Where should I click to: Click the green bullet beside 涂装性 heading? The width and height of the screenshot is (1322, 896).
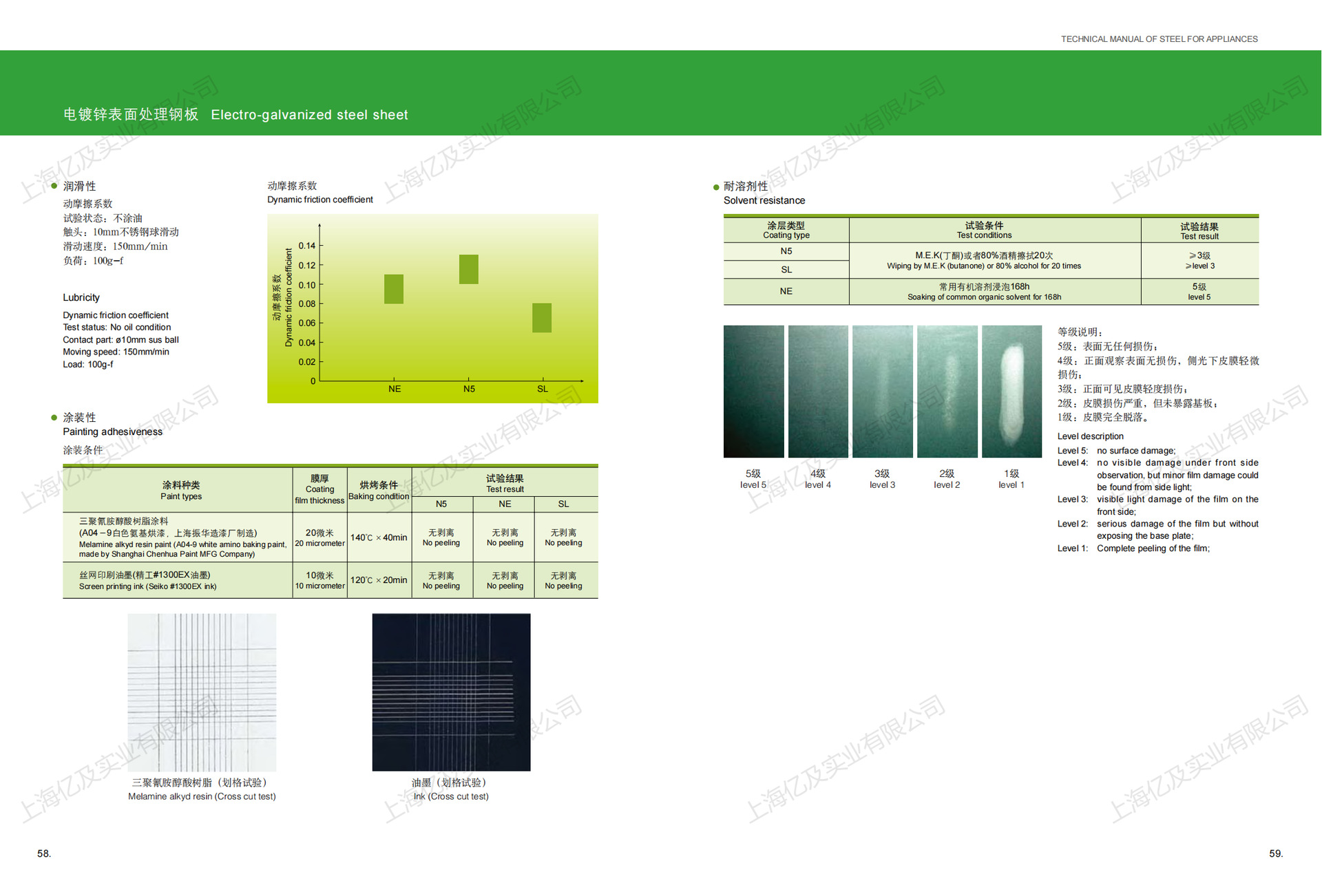tap(54, 418)
